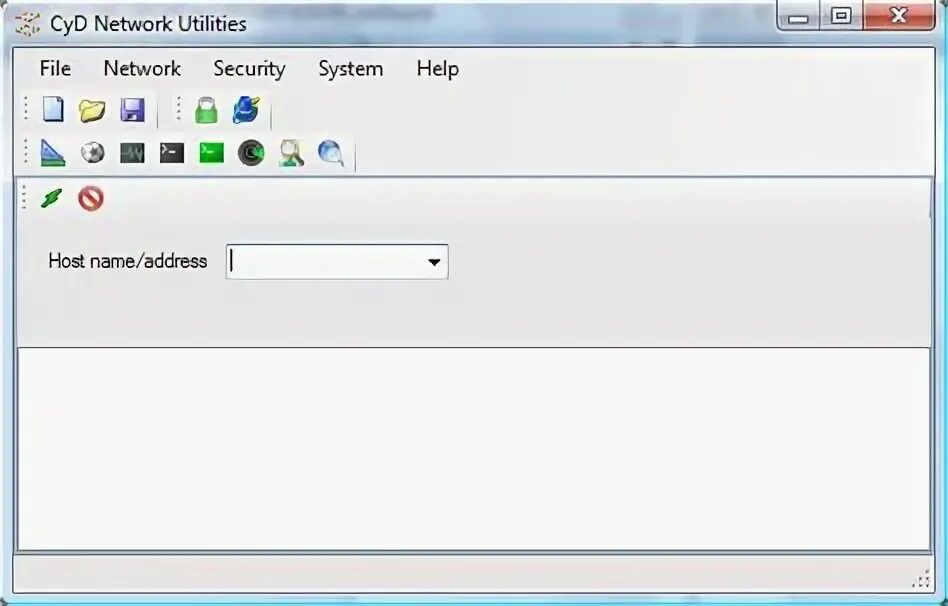Click the round radar scan icon
948x606 pixels.
251,153
